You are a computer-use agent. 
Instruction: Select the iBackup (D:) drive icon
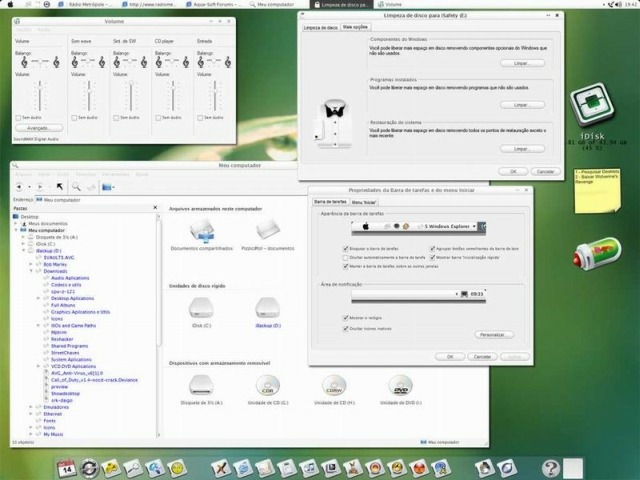coord(268,308)
